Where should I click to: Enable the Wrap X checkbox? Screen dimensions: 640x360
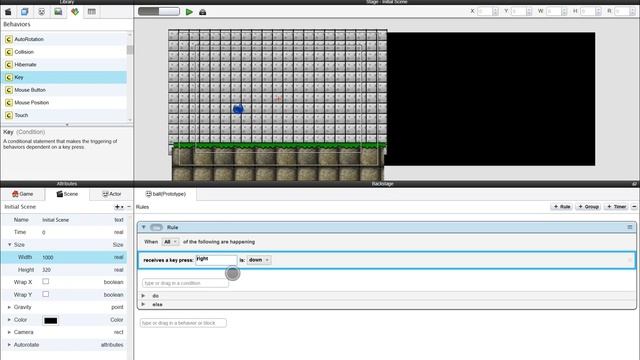coord(46,282)
